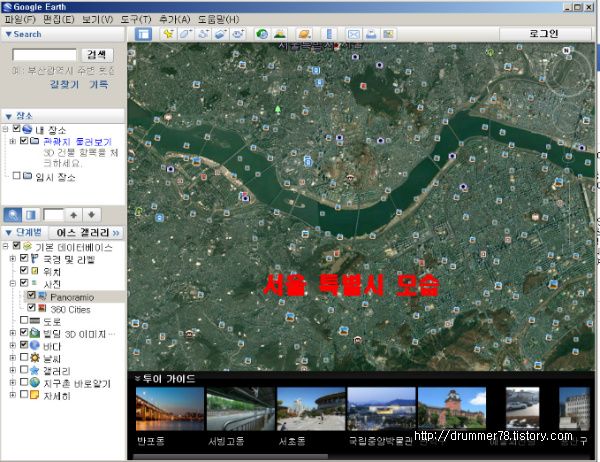The image size is (600, 462).
Task: Click the globe icon of 내 장소
Action: [27, 129]
